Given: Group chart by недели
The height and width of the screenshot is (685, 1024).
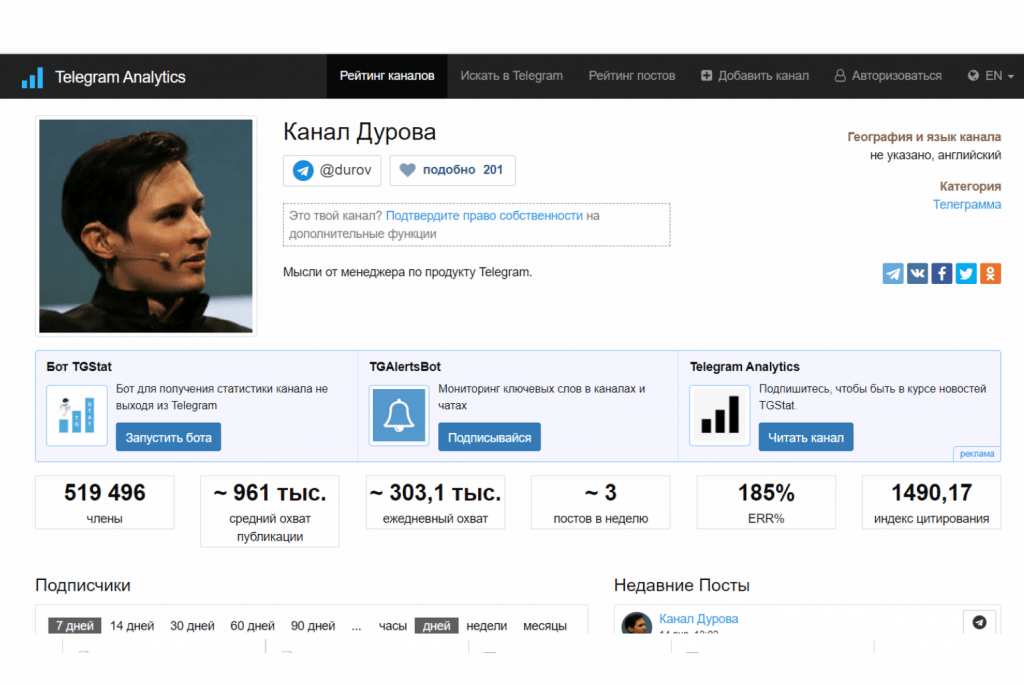Looking at the screenshot, I should point(487,626).
